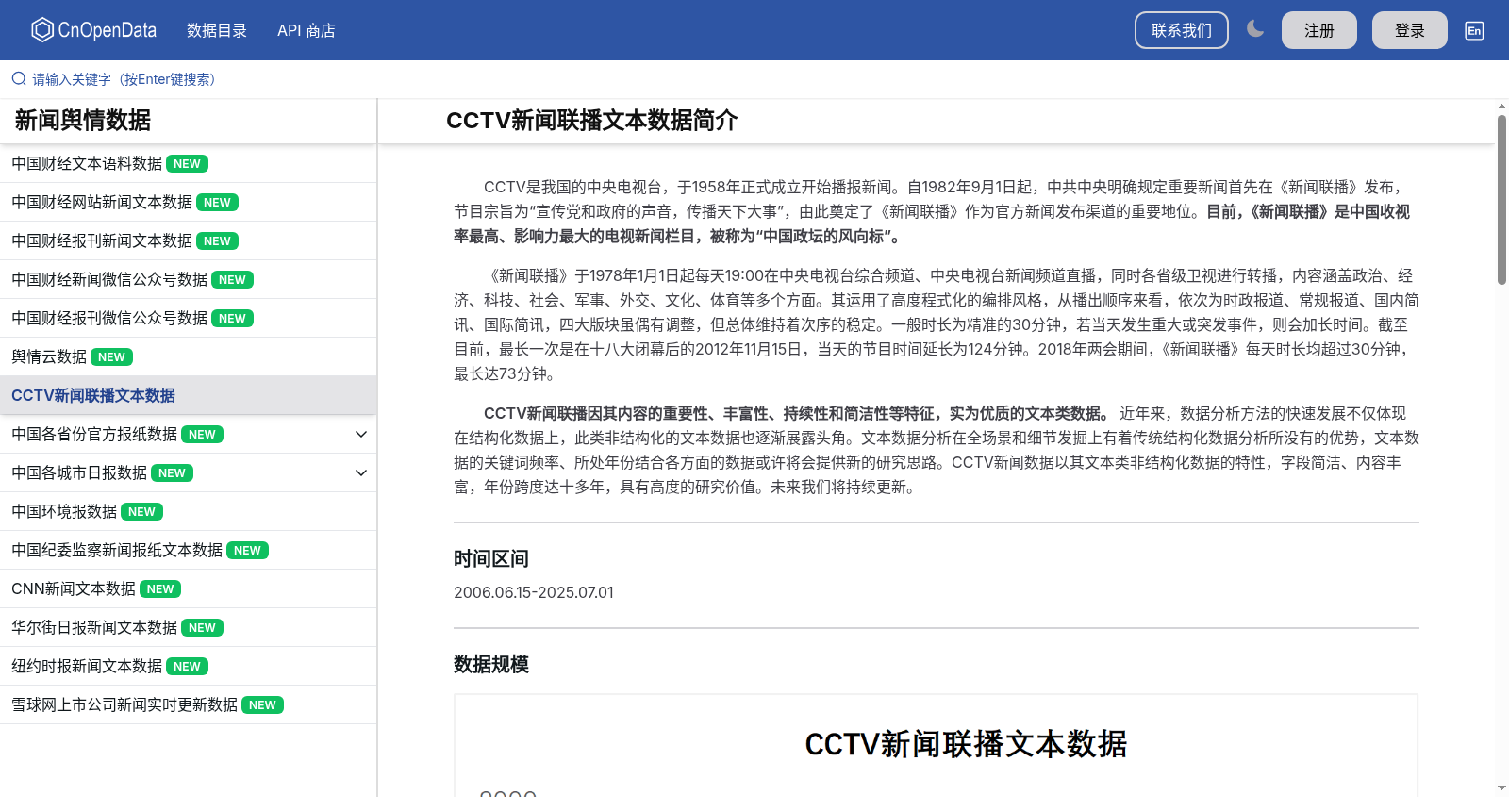
Task: Click NEW badge beside 中国环境报数据
Action: (141, 512)
